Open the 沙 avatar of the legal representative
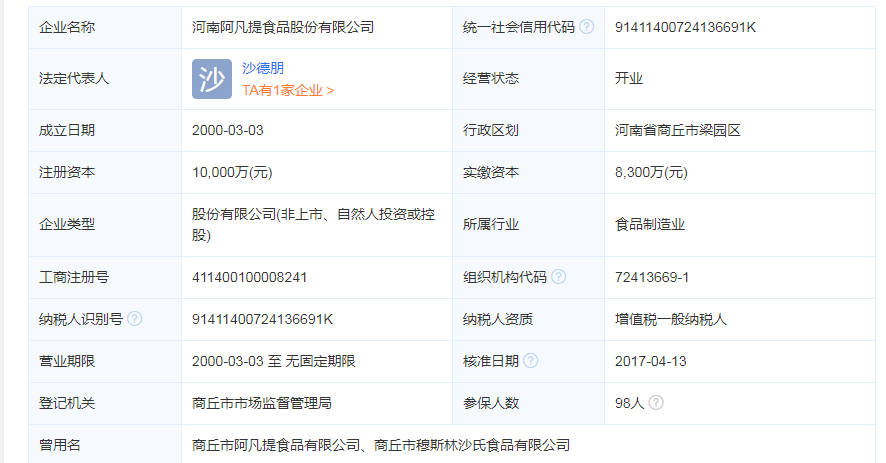 212,79
